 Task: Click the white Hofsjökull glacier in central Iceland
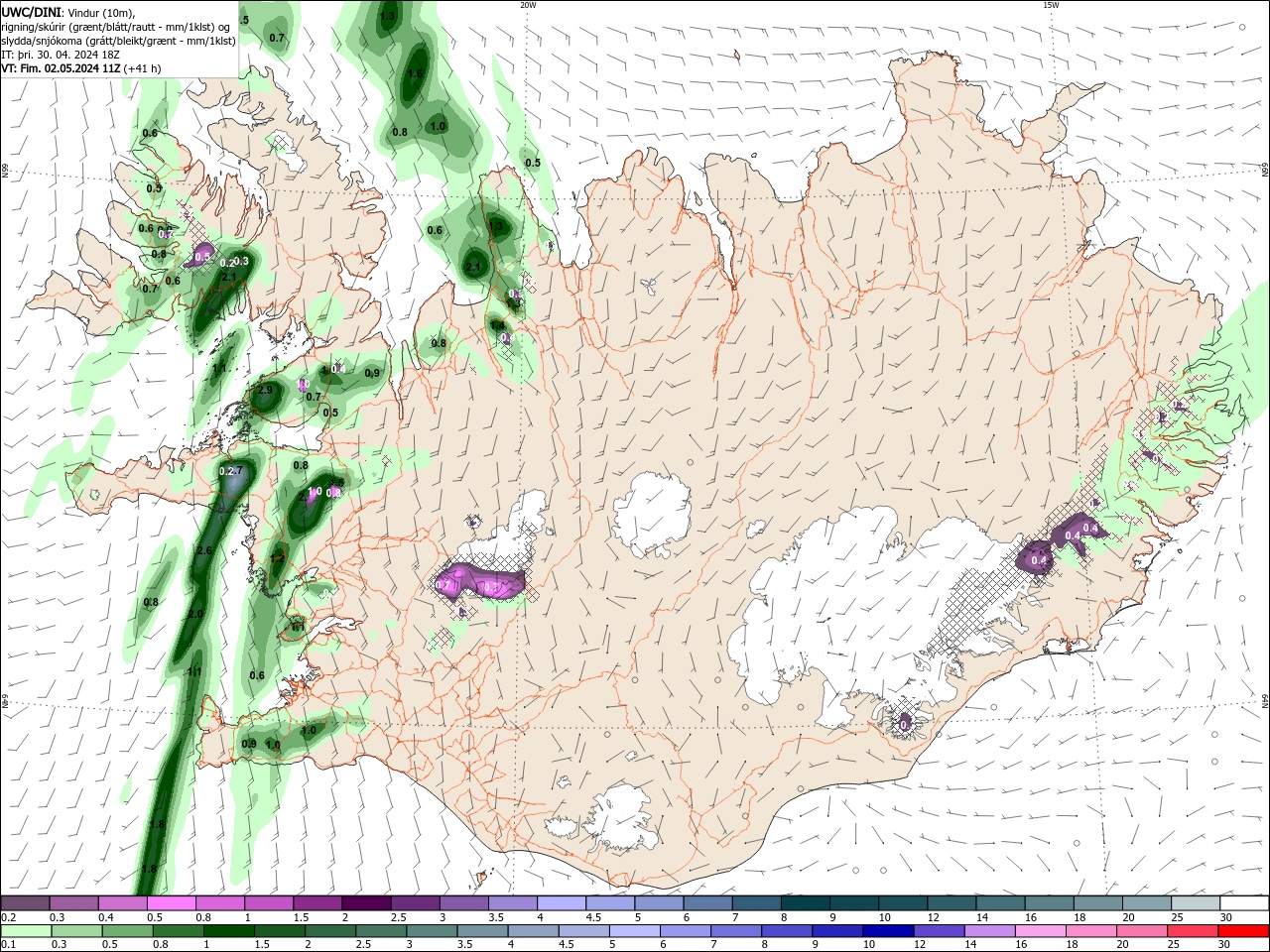[x=652, y=516]
